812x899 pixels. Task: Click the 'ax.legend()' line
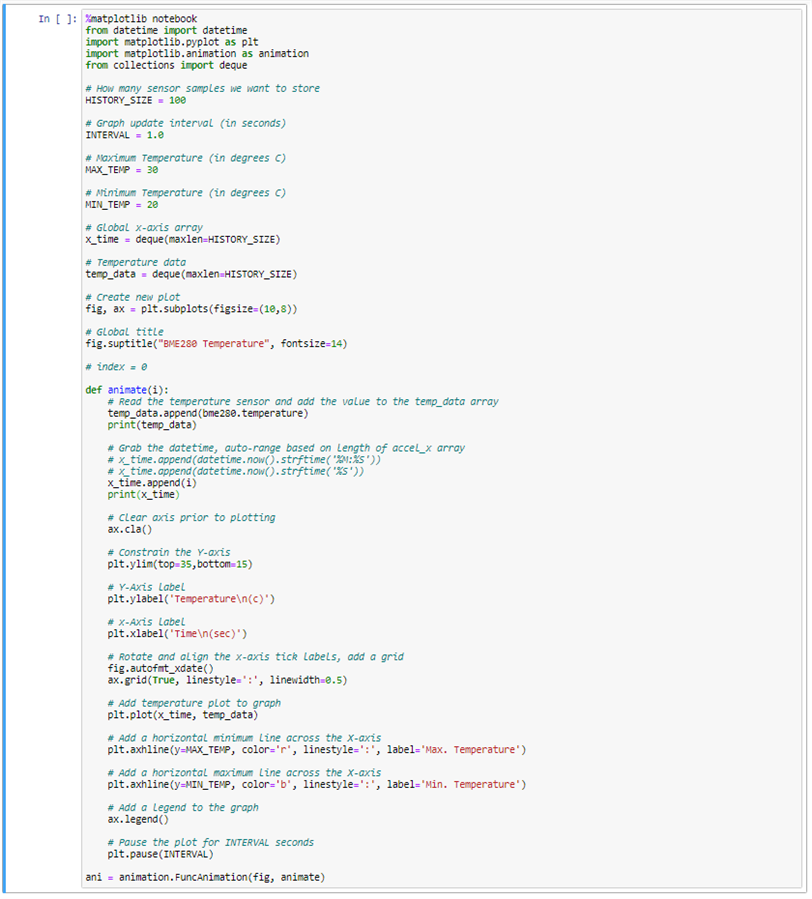138,819
